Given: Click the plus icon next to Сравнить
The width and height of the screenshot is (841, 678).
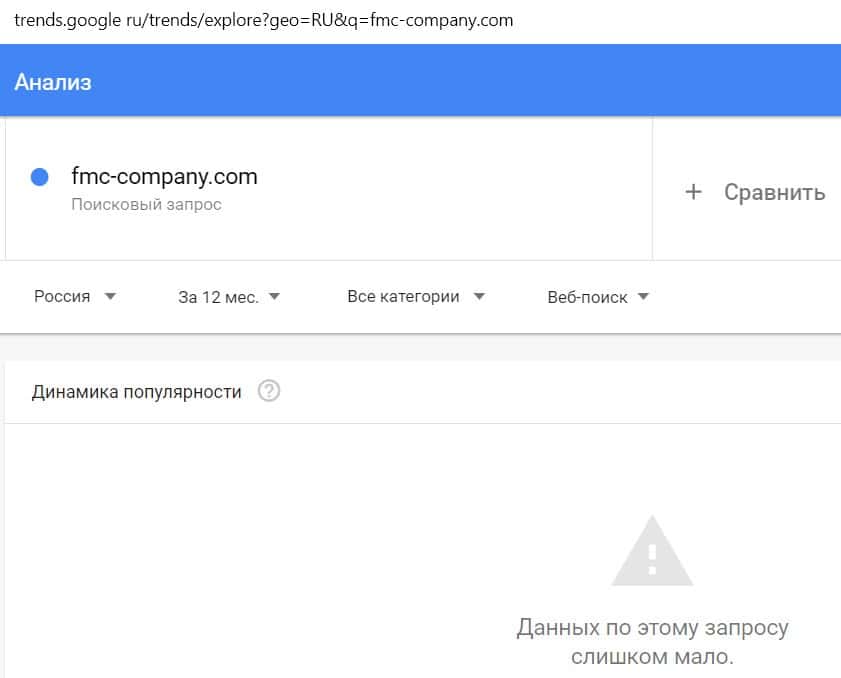Looking at the screenshot, I should (693, 192).
